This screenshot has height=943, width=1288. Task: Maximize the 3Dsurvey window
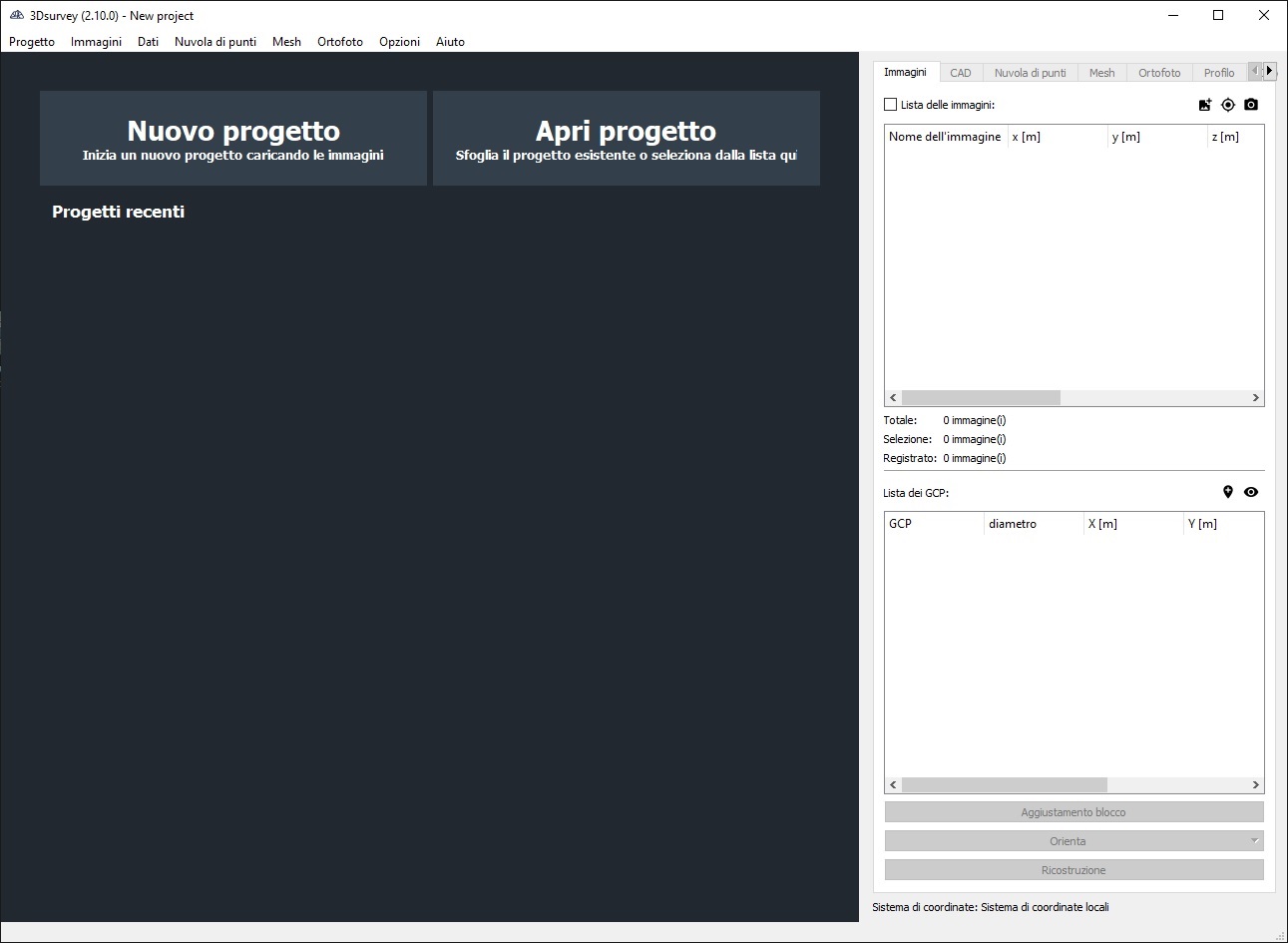pyautogui.click(x=1218, y=15)
